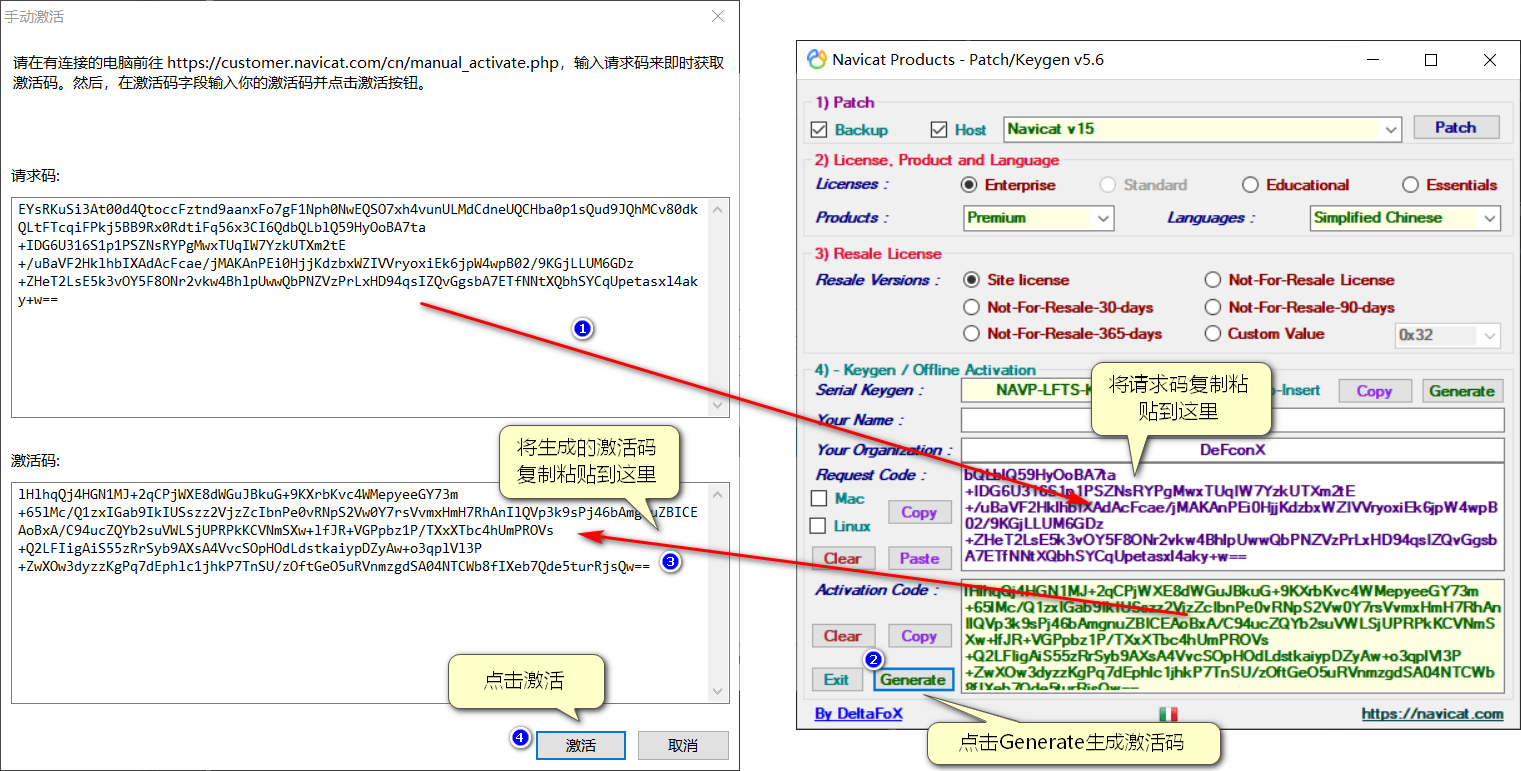Select the Custom Value radio button
The width and height of the screenshot is (1521, 771).
point(1212,334)
